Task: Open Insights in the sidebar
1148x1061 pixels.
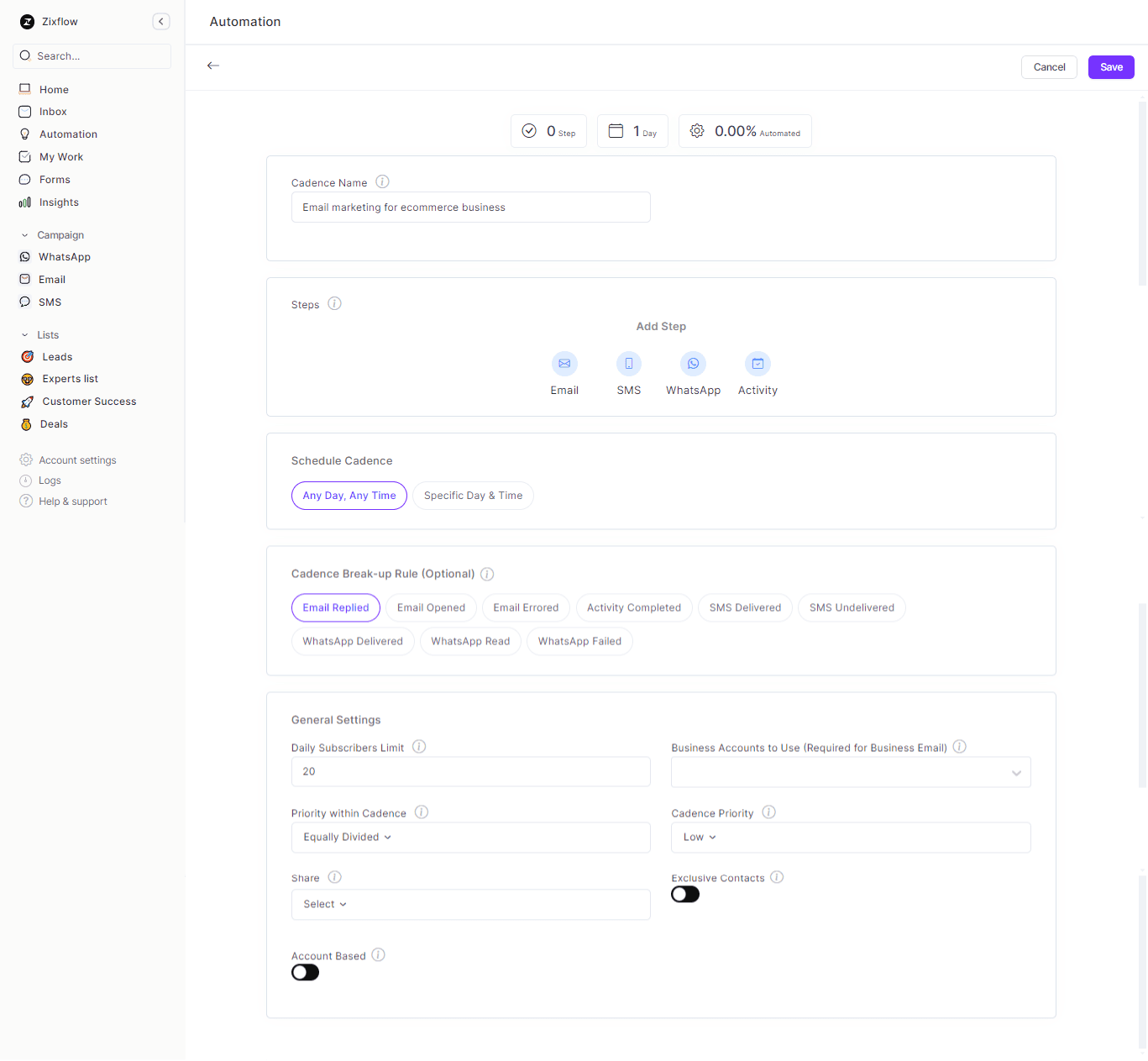Action: point(59,202)
